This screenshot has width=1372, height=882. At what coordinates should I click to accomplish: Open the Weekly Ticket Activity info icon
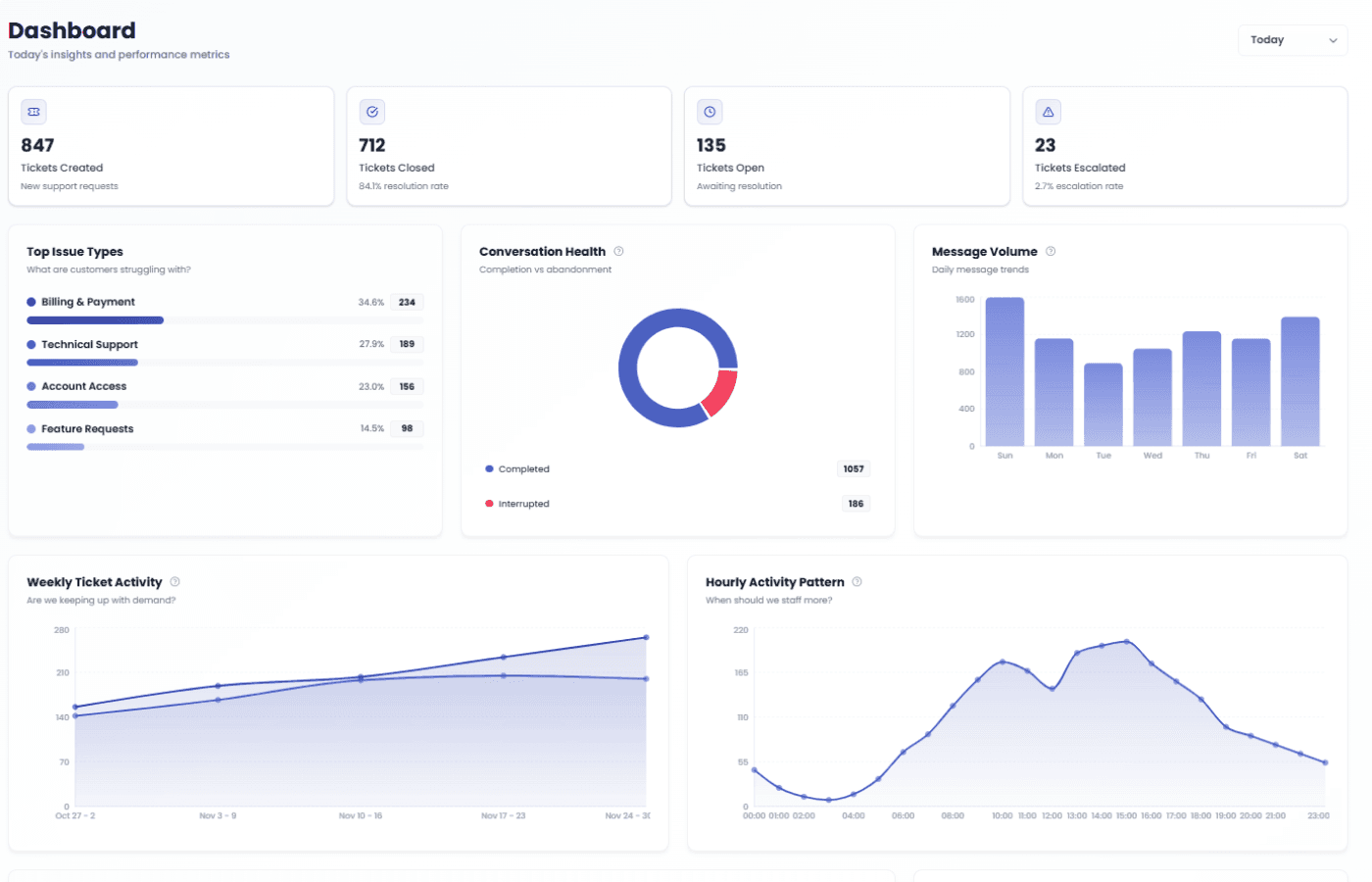pos(174,581)
